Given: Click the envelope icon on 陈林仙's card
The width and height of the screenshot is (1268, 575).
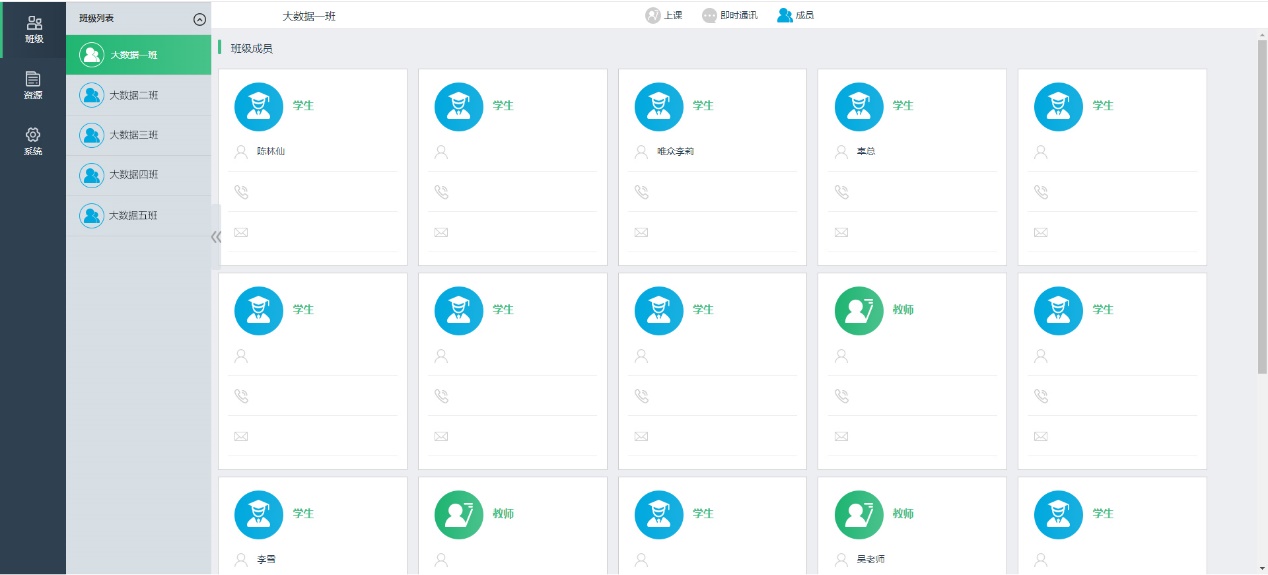Looking at the screenshot, I should [241, 232].
